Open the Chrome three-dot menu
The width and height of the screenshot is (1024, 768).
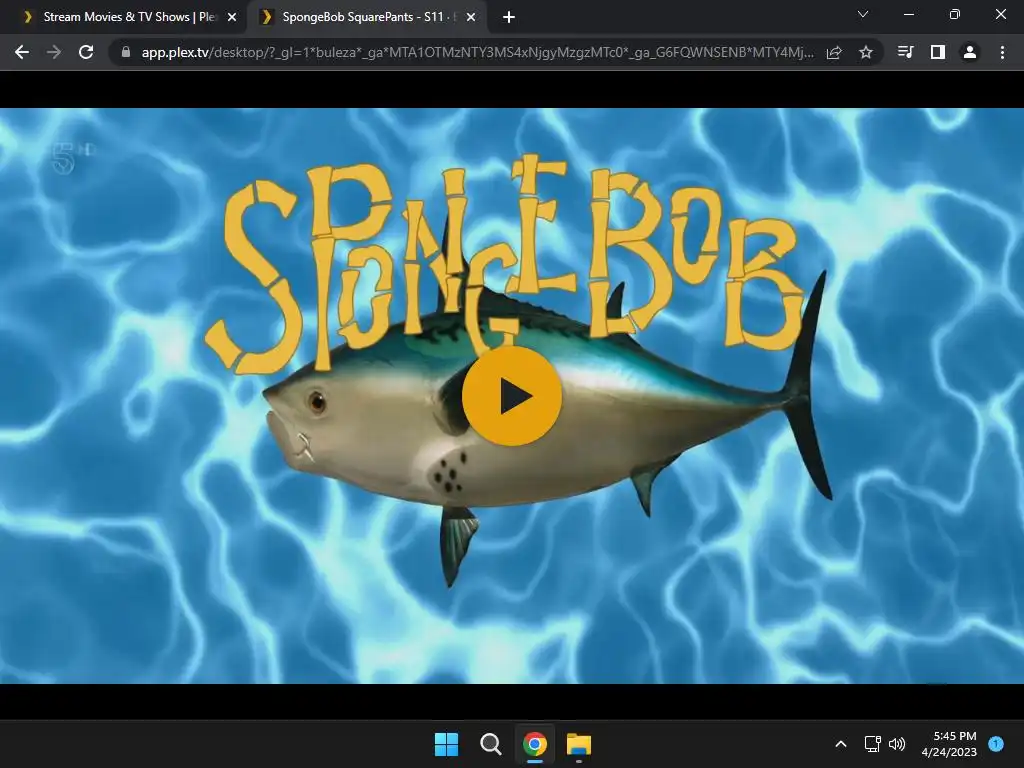tap(1002, 52)
